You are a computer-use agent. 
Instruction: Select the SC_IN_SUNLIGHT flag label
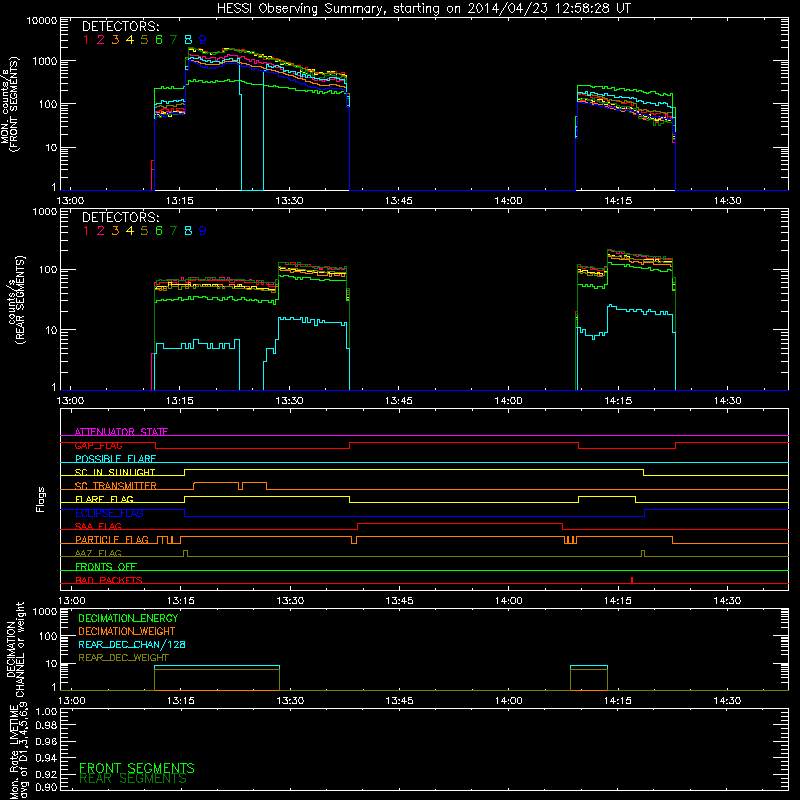(x=115, y=472)
